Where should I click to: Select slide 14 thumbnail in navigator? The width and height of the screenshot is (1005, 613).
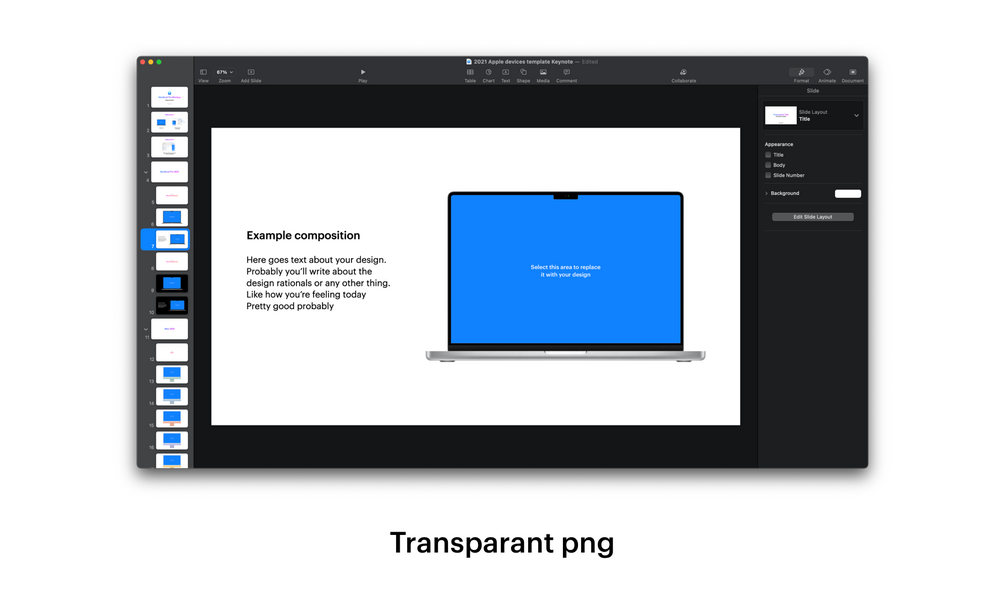(172, 396)
